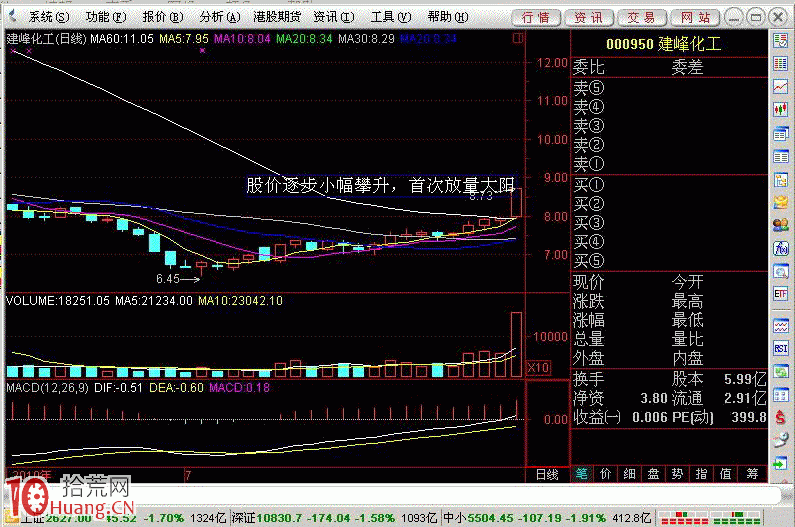795x527 pixels.
Task: Open the wavy indicator lines icon
Action: point(781,326)
